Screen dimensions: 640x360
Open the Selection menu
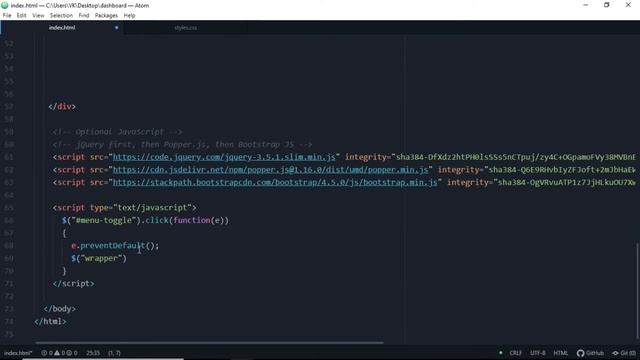pyautogui.click(x=61, y=16)
